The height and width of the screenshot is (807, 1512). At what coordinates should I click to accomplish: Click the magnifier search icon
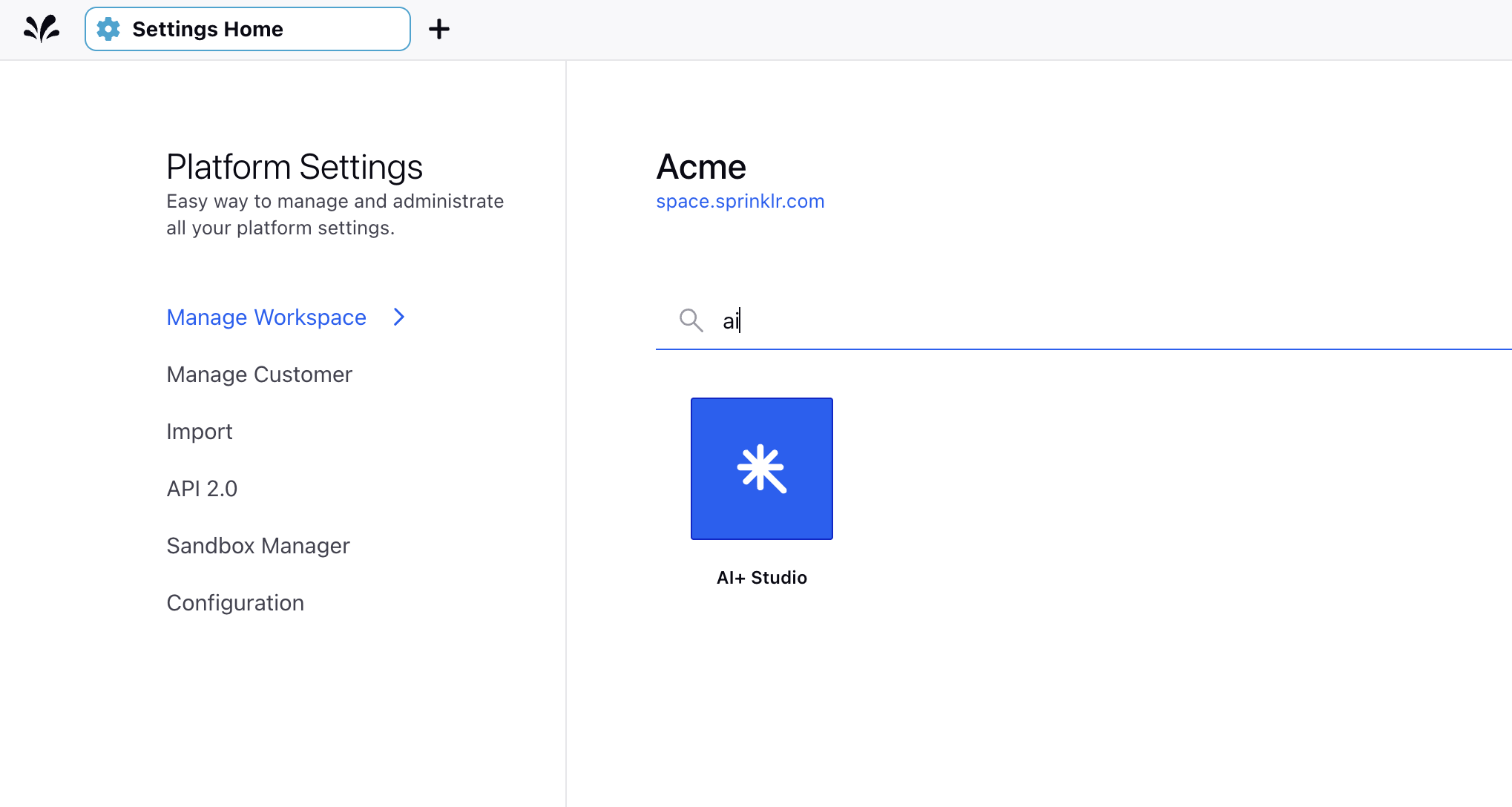click(691, 320)
